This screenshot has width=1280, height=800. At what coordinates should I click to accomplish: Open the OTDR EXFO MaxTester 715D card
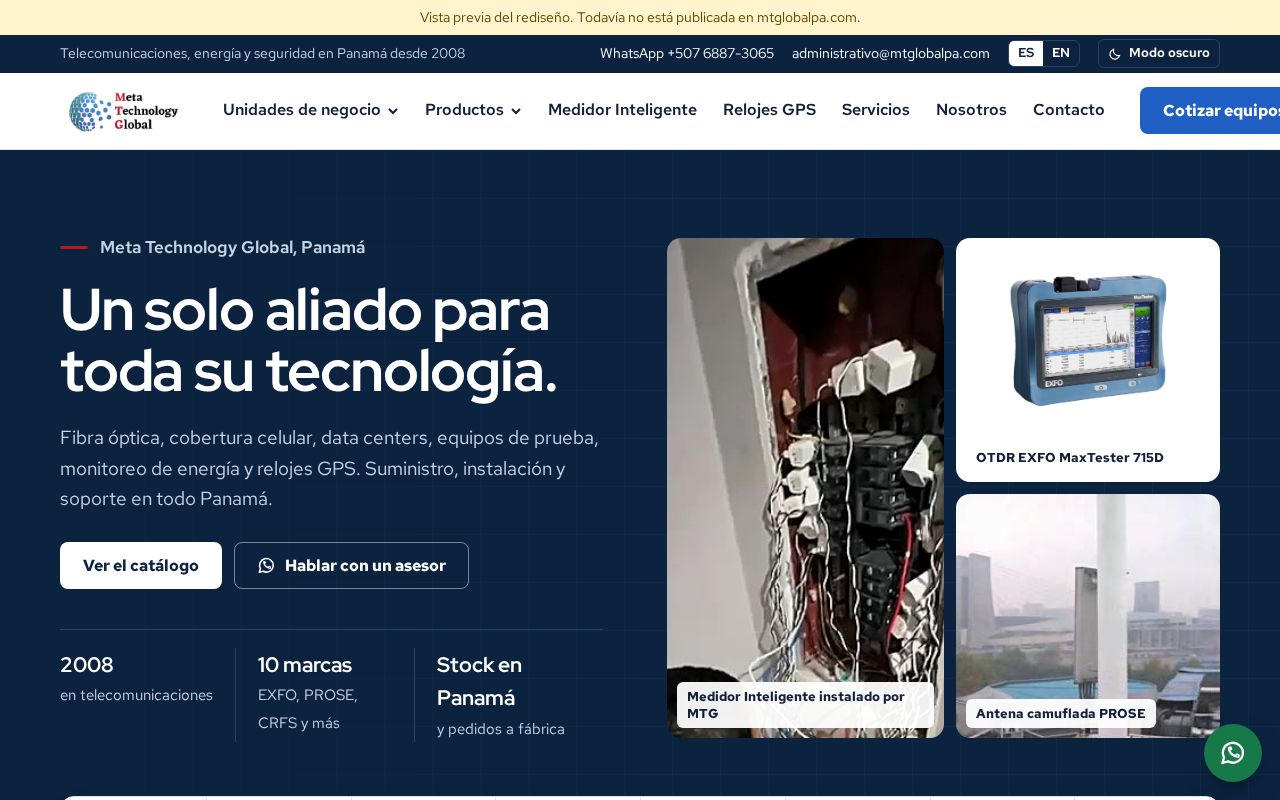point(1088,360)
